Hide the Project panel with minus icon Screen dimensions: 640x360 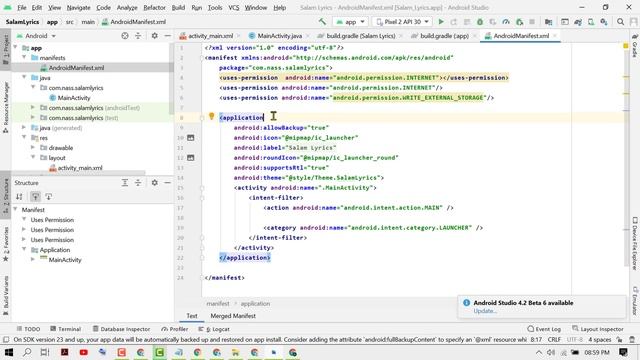point(167,36)
